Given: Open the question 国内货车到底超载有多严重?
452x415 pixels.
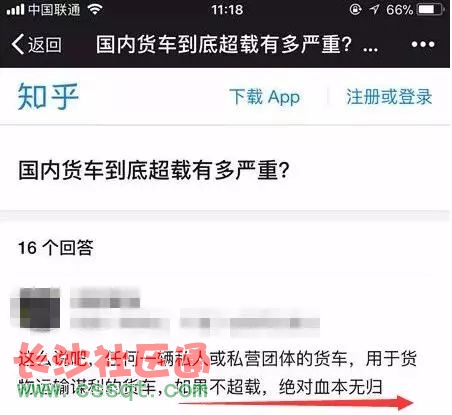Looking at the screenshot, I should 153,170.
